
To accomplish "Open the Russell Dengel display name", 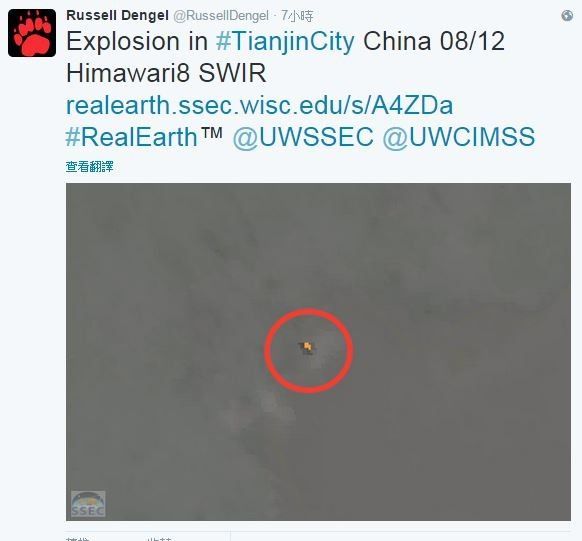I will point(117,16).
